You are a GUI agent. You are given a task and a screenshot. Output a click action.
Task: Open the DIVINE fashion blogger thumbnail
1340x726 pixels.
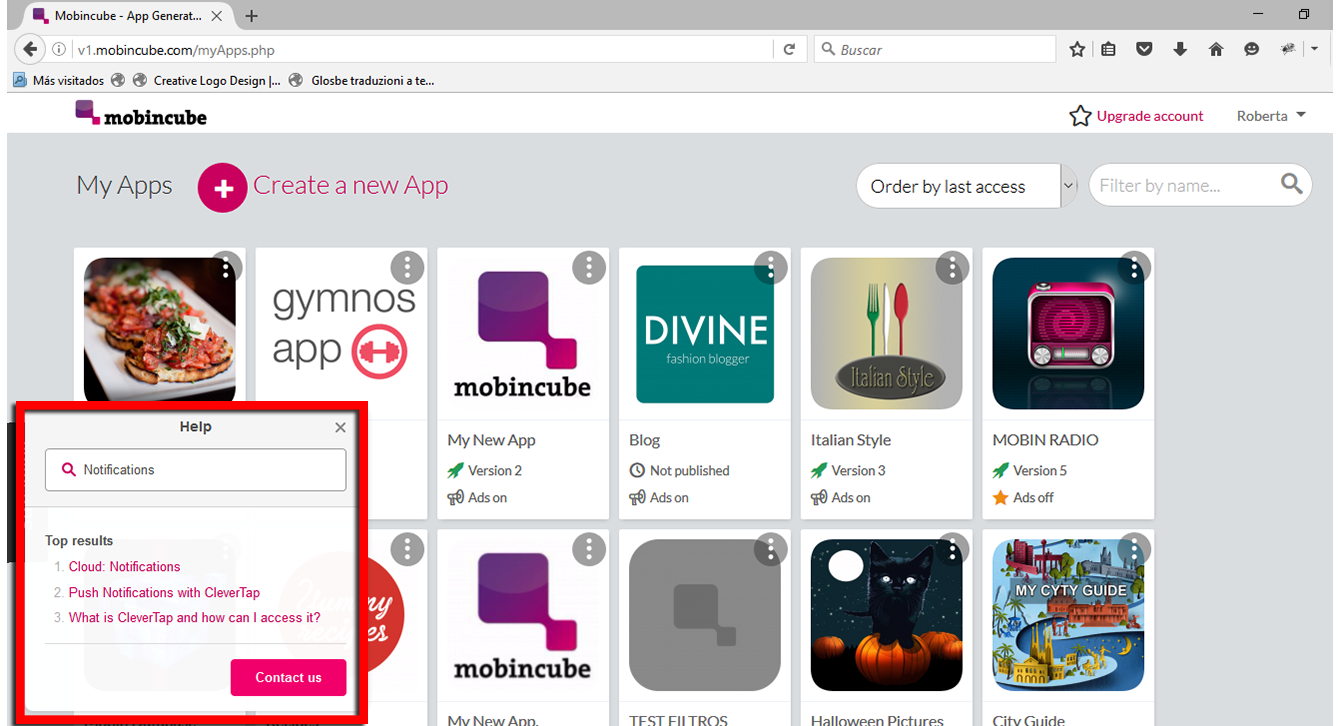click(x=705, y=334)
